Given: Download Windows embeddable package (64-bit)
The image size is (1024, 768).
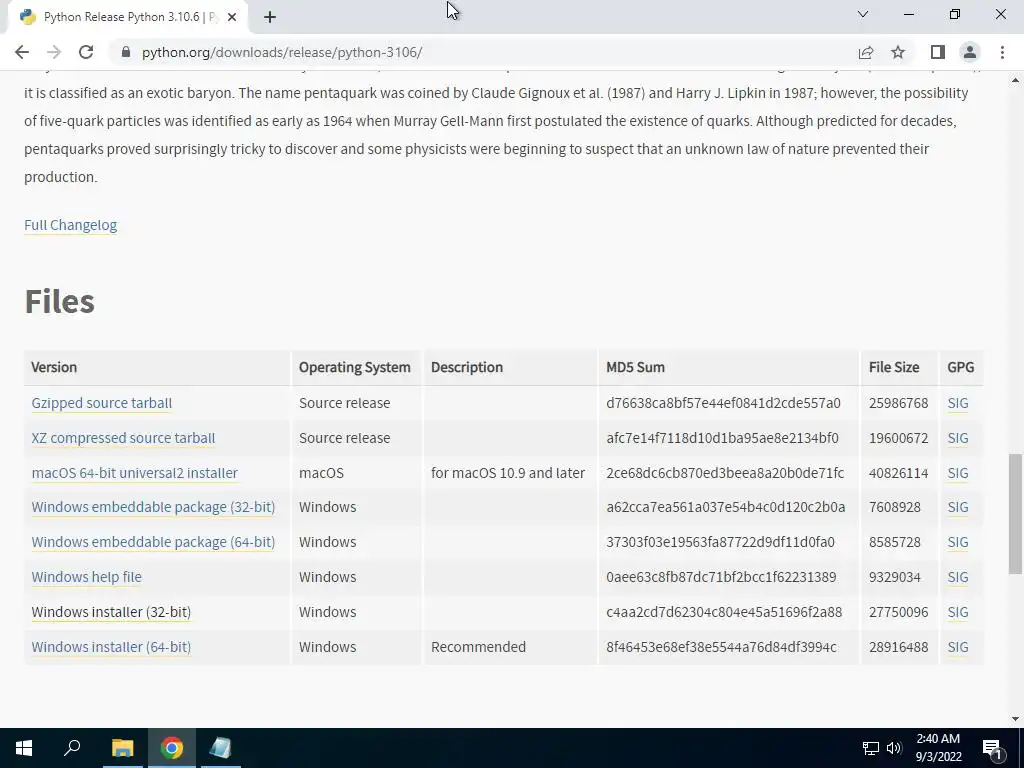Looking at the screenshot, I should click(153, 542).
